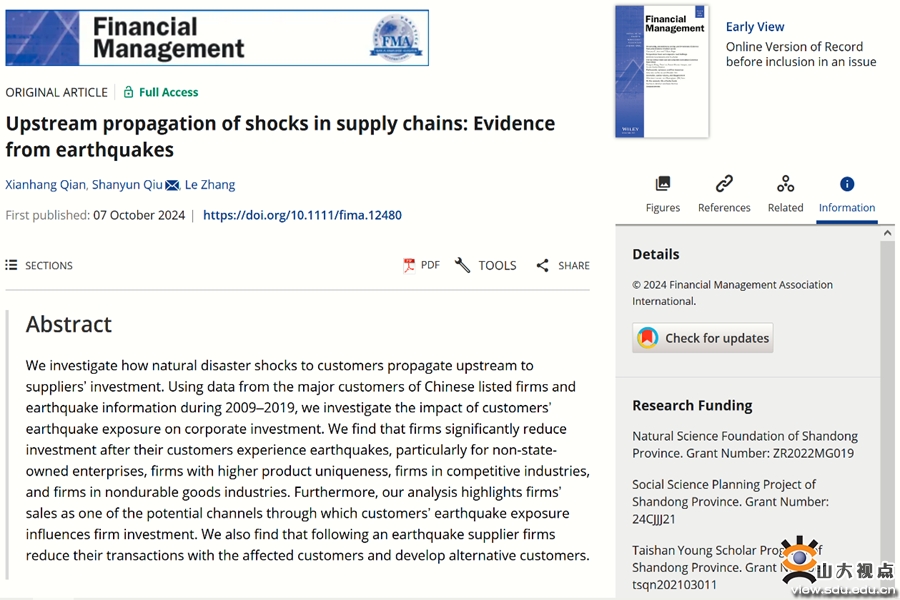Open the Financial Management journal cover thumbnail
The width and height of the screenshot is (900, 600).
coord(662,71)
